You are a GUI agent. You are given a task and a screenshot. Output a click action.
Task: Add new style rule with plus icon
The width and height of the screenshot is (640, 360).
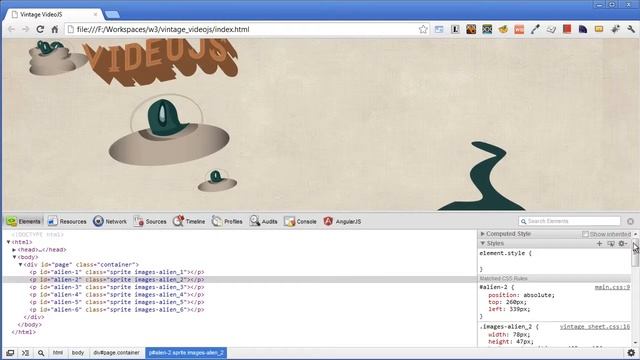pyautogui.click(x=599, y=243)
